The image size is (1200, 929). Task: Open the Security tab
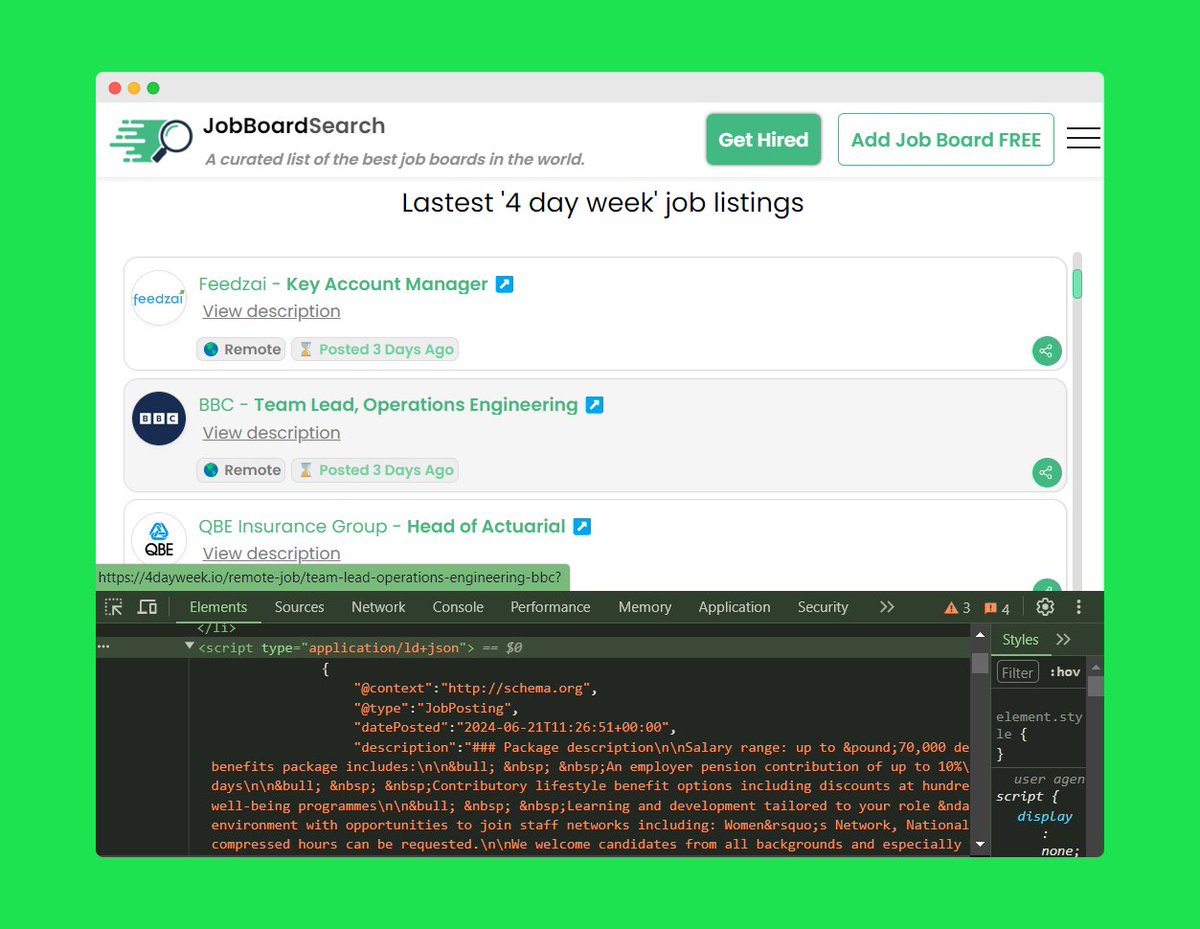pyautogui.click(x=823, y=607)
